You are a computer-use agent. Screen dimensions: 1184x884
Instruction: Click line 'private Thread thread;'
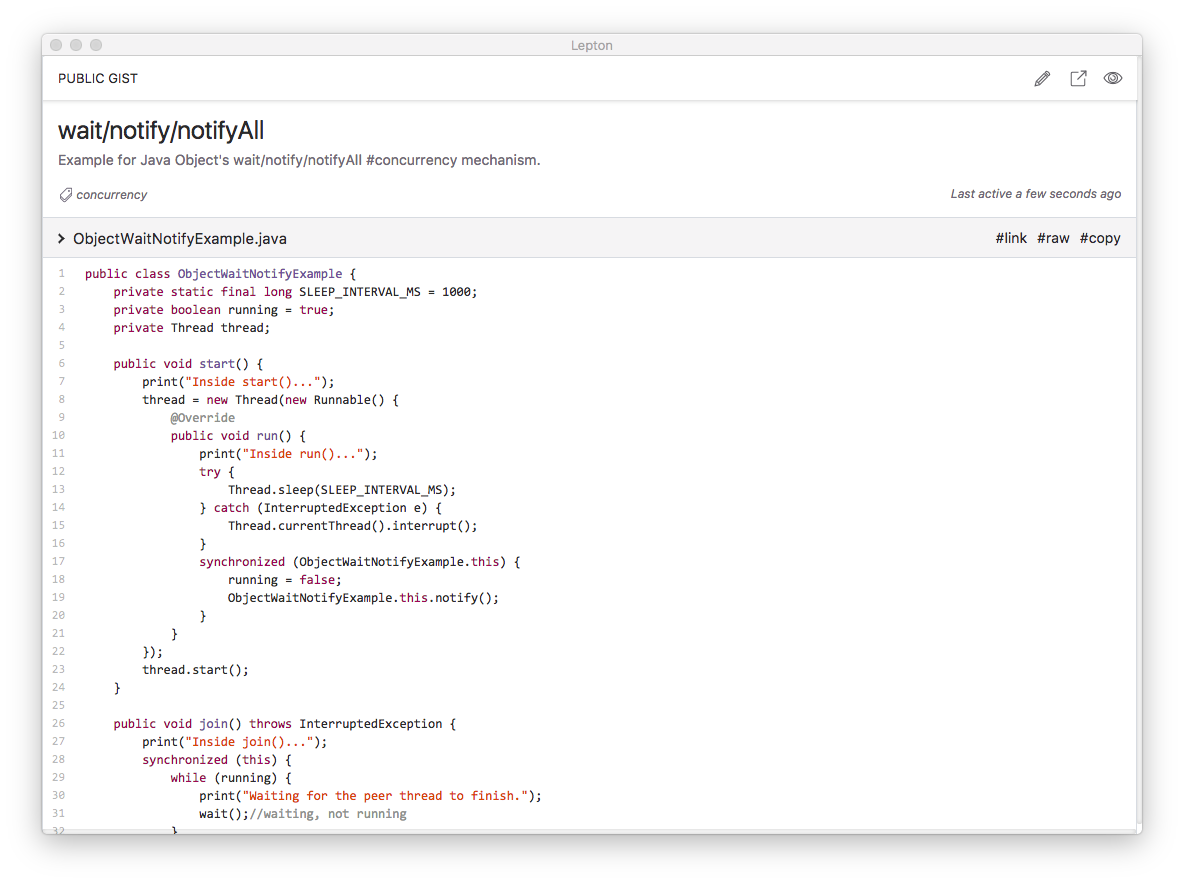(192, 328)
